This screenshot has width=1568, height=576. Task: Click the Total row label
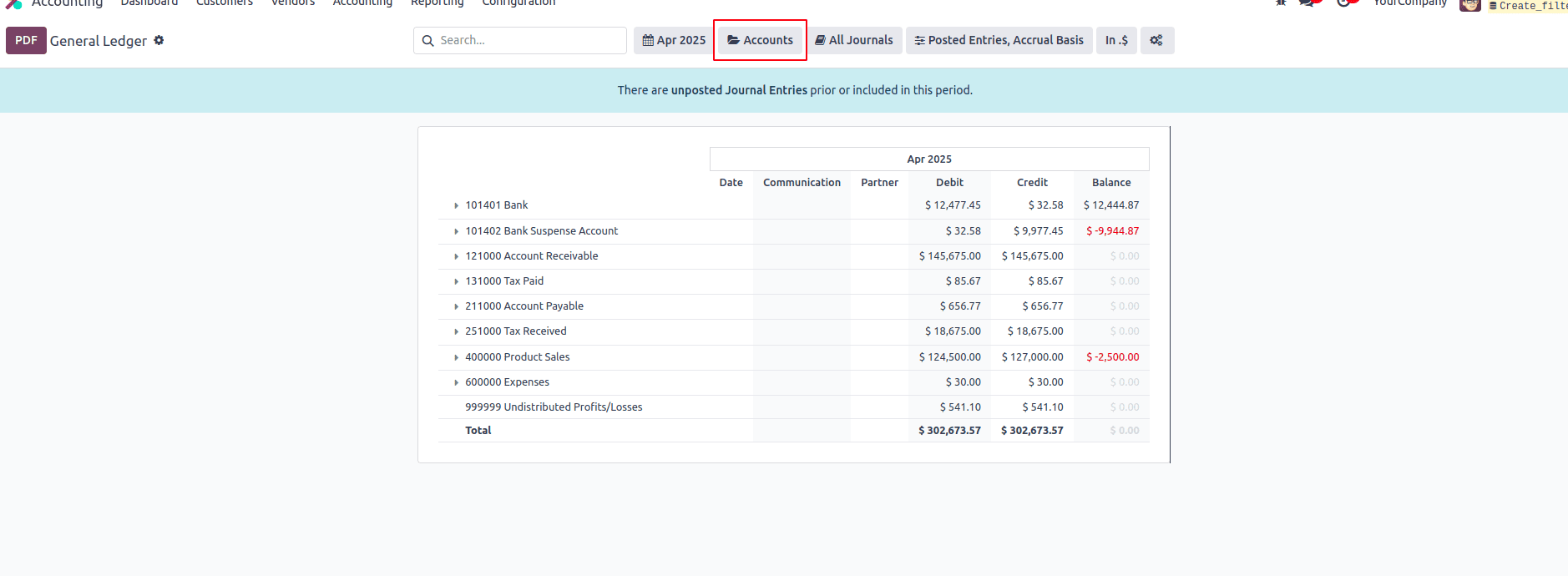click(478, 431)
